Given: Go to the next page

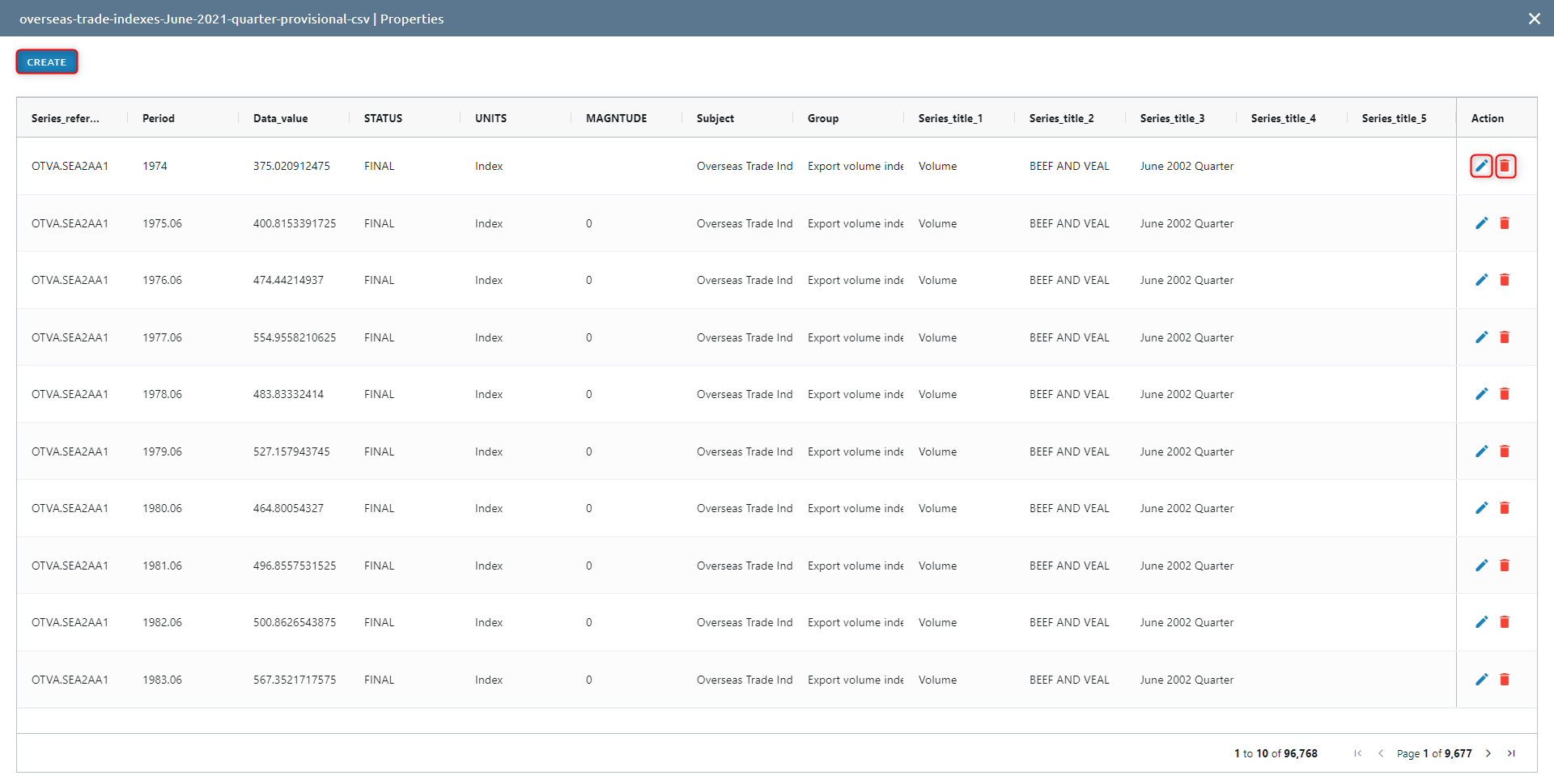Looking at the screenshot, I should point(1488,753).
